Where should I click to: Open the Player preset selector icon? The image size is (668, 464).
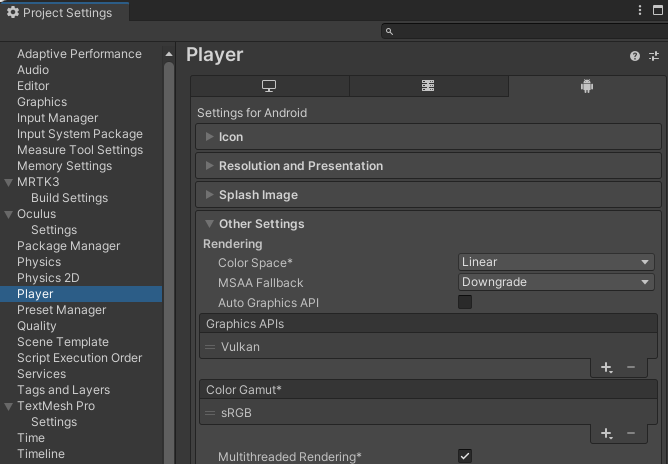tap(654, 56)
